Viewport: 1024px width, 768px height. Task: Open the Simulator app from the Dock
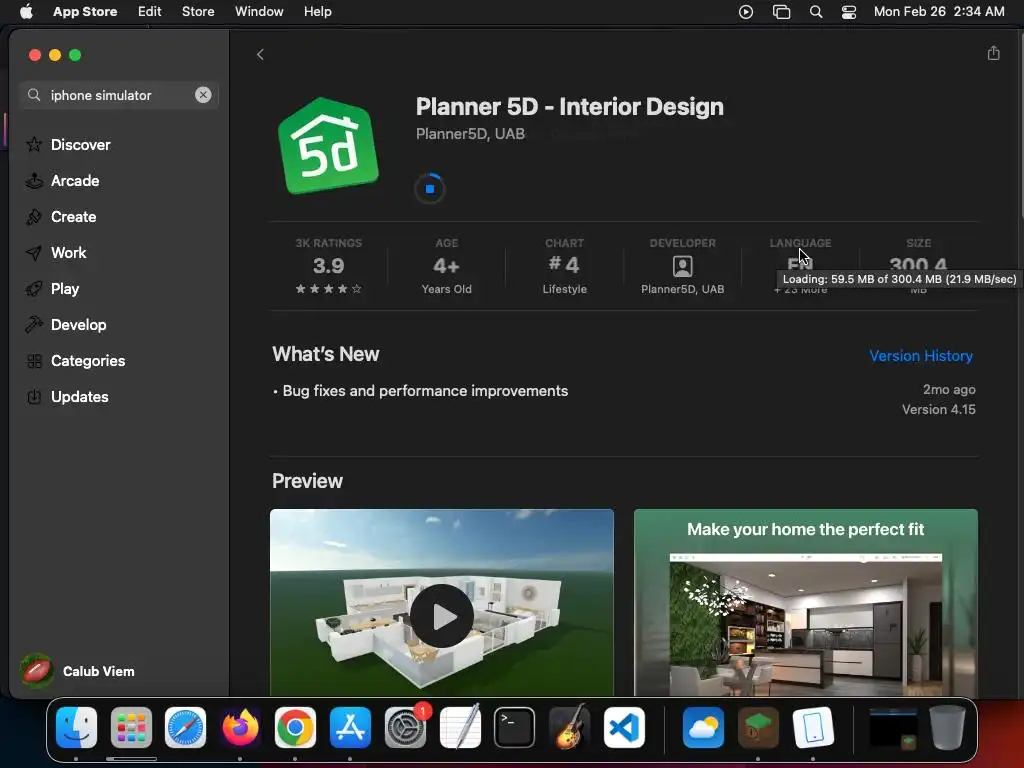pyautogui.click(x=813, y=727)
